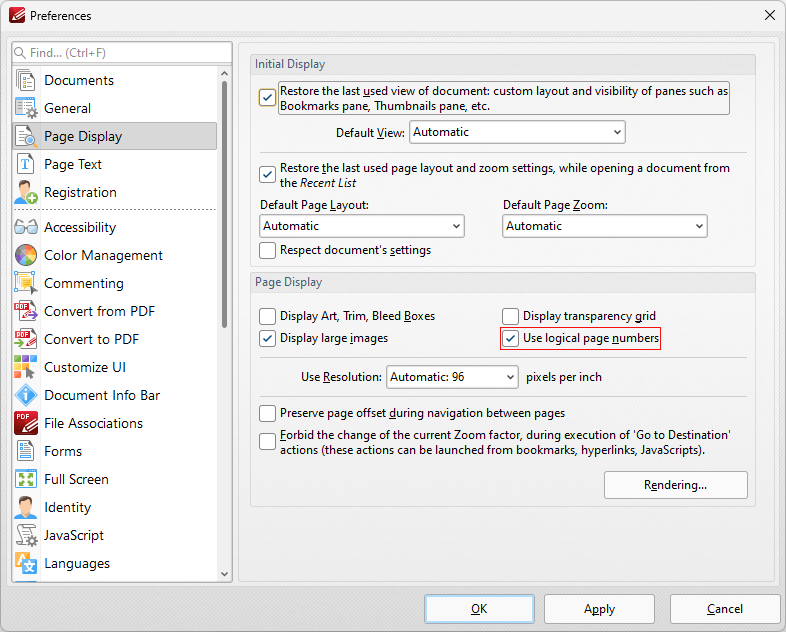Click the Page Display magnifier icon
The height and width of the screenshot is (632, 786).
(x=26, y=136)
